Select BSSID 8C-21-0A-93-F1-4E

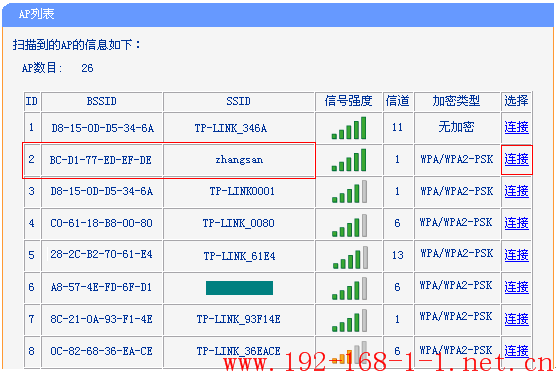[x=101, y=319]
